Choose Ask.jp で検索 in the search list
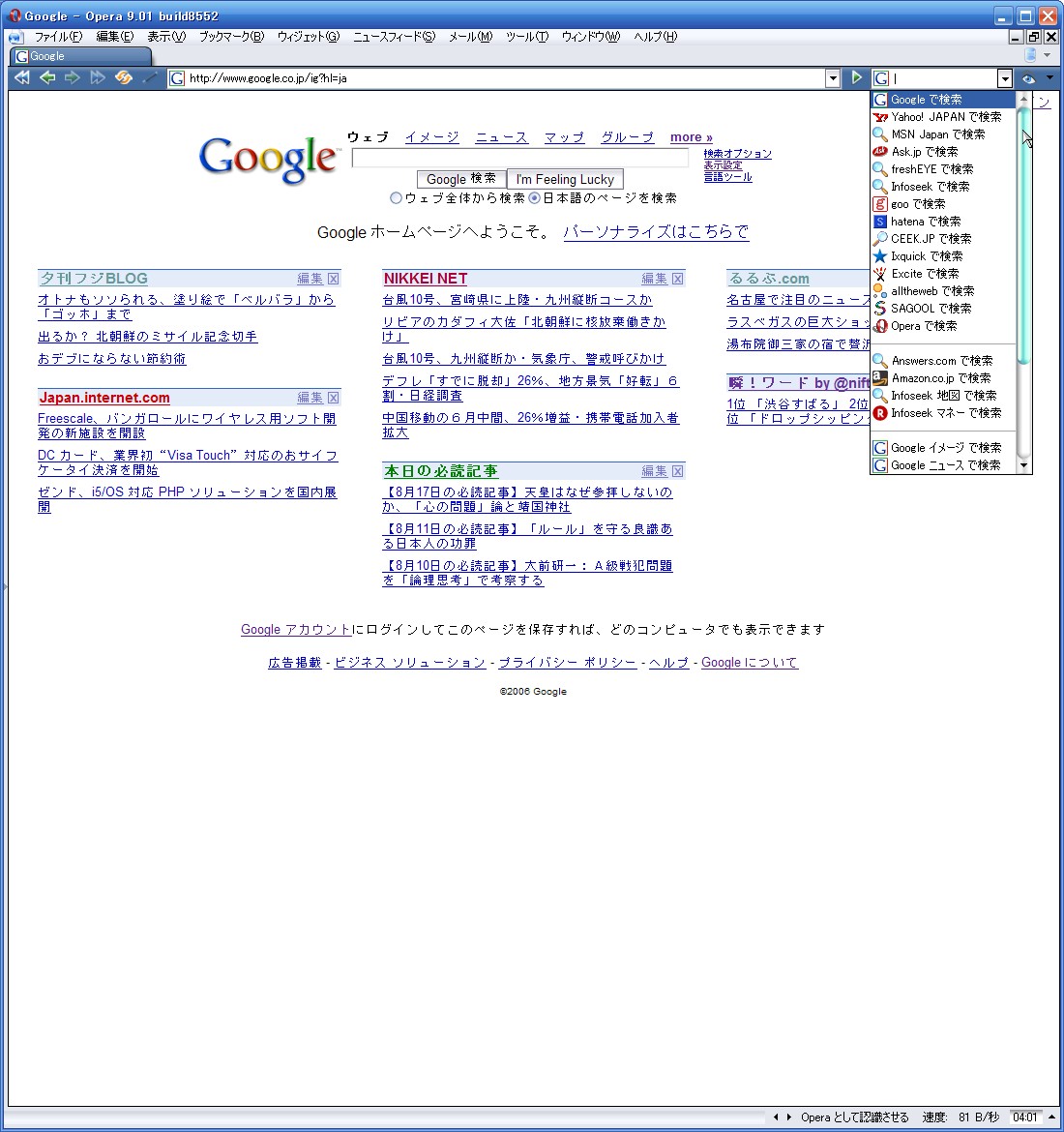The height and width of the screenshot is (1132, 1064). click(x=943, y=152)
